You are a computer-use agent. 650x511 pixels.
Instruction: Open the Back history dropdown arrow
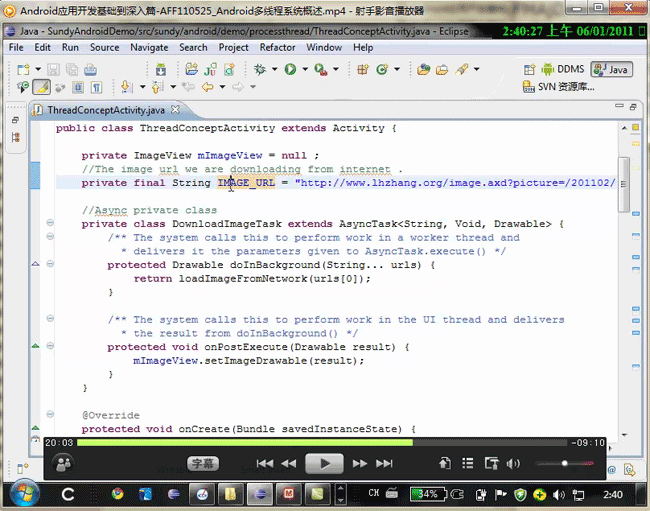click(x=222, y=87)
